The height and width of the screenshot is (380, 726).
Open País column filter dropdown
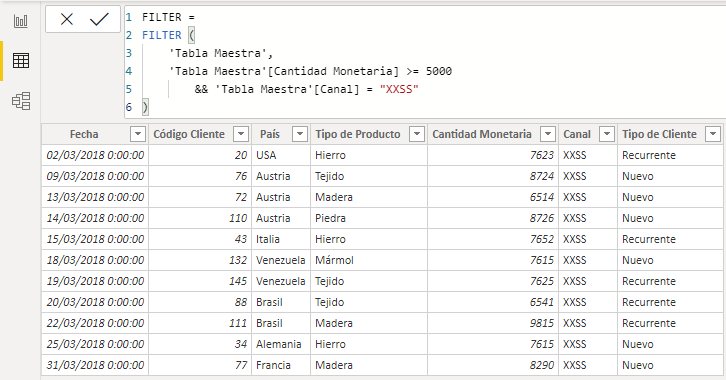[x=300, y=134]
